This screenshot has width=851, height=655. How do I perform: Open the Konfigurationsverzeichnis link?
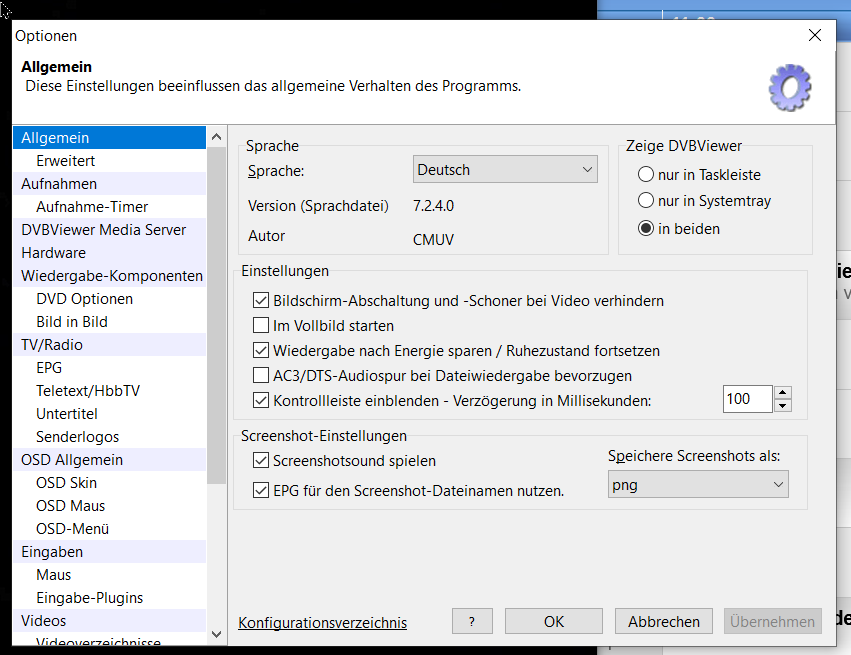(322, 622)
